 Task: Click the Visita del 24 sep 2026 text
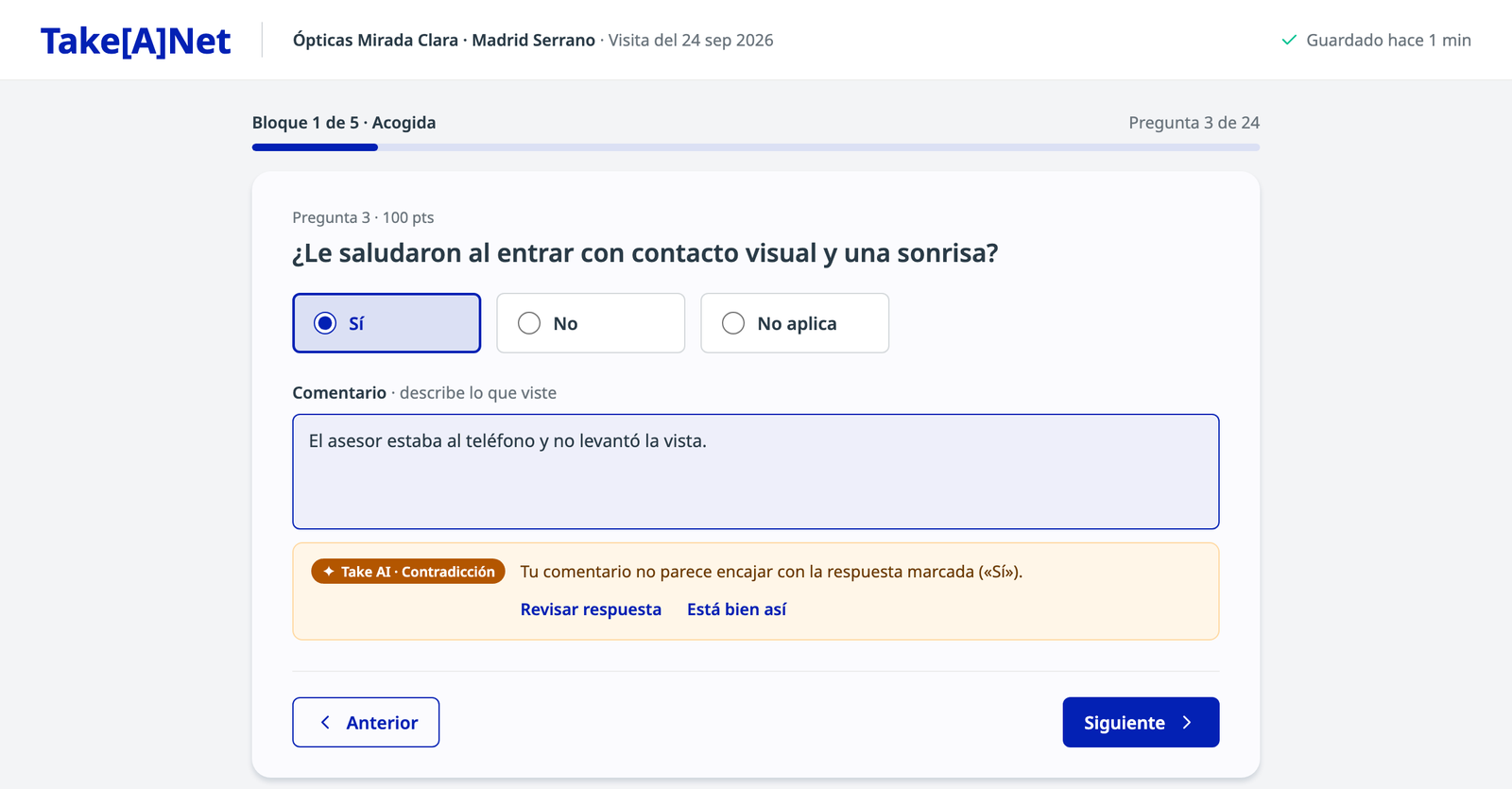(691, 40)
